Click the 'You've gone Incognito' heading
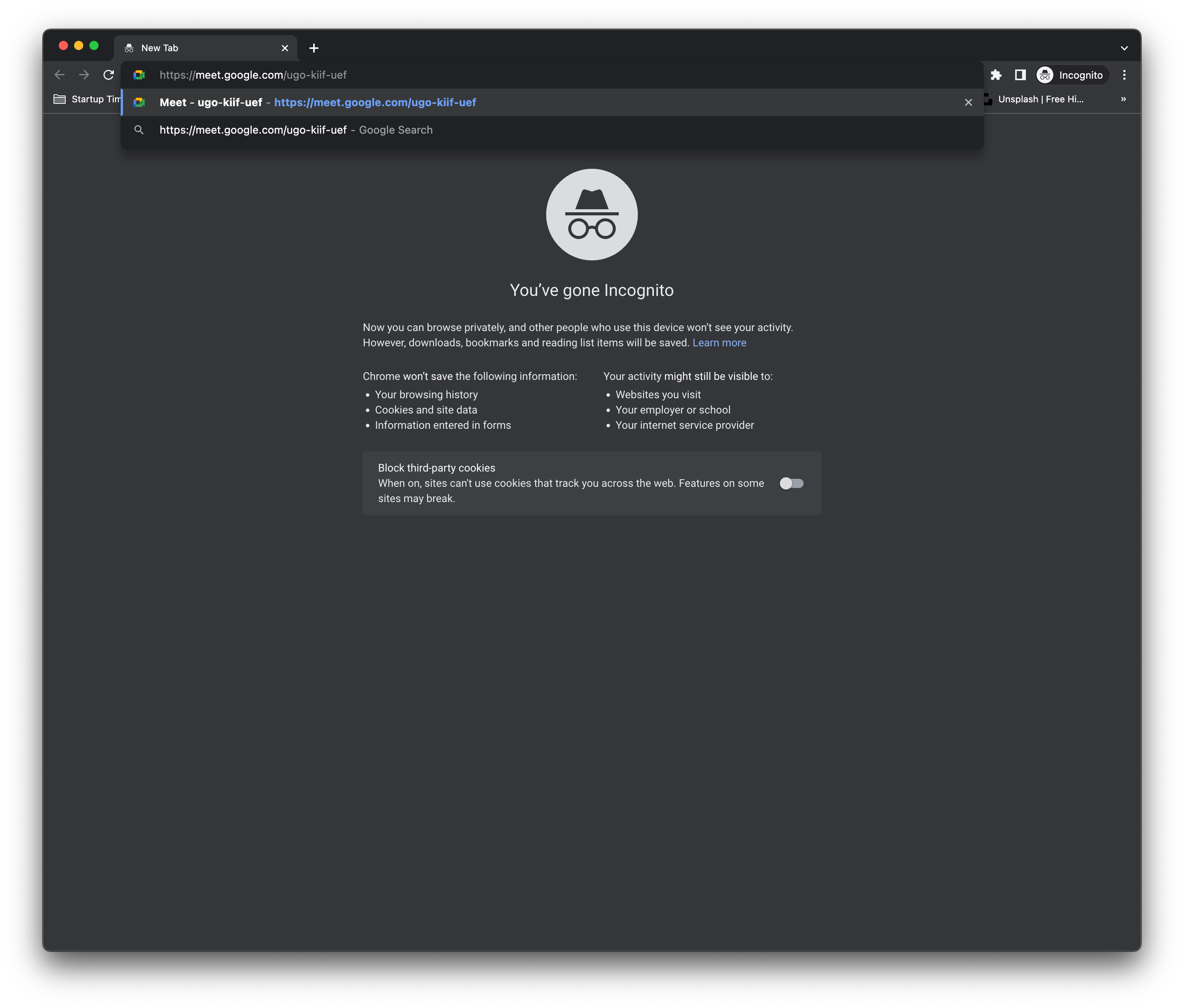The height and width of the screenshot is (1008, 1184). 592,290
